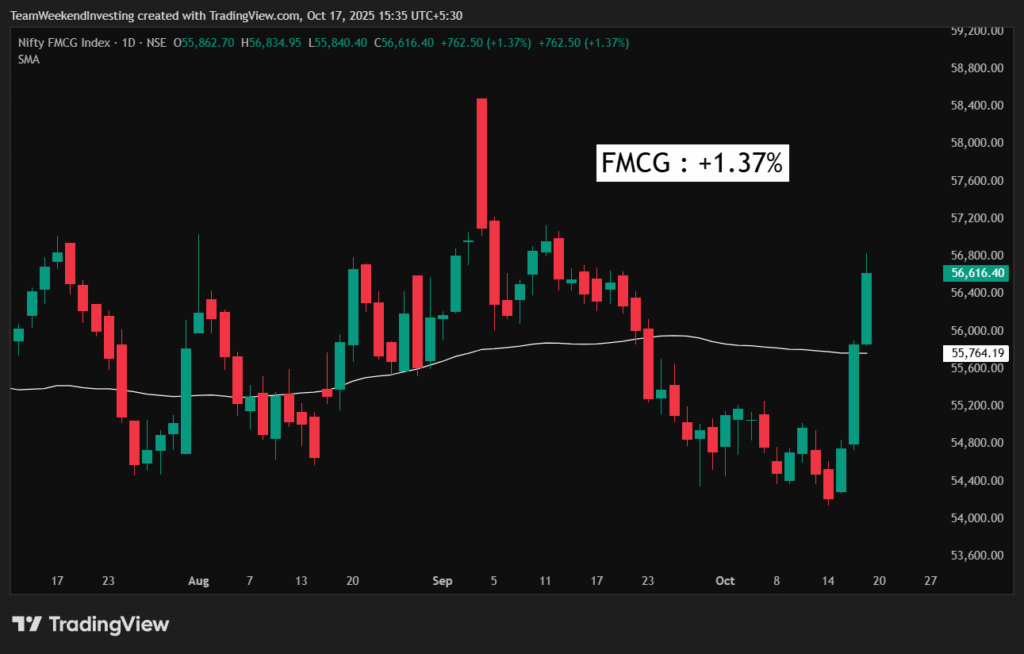Select the Oct label on time axis

[725, 581]
